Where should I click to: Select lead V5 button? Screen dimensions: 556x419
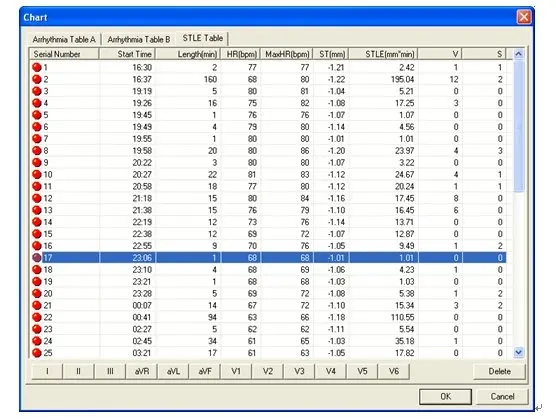click(x=362, y=371)
